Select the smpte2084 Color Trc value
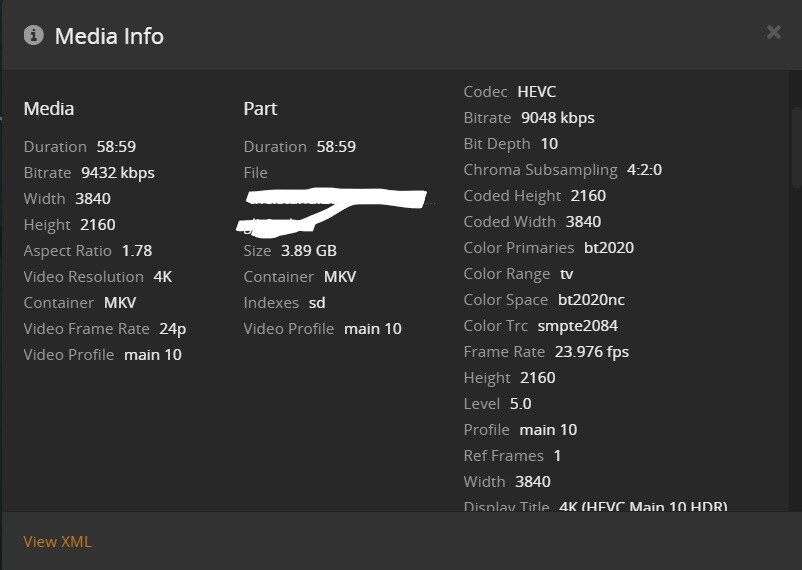The image size is (802, 570). coord(577,325)
